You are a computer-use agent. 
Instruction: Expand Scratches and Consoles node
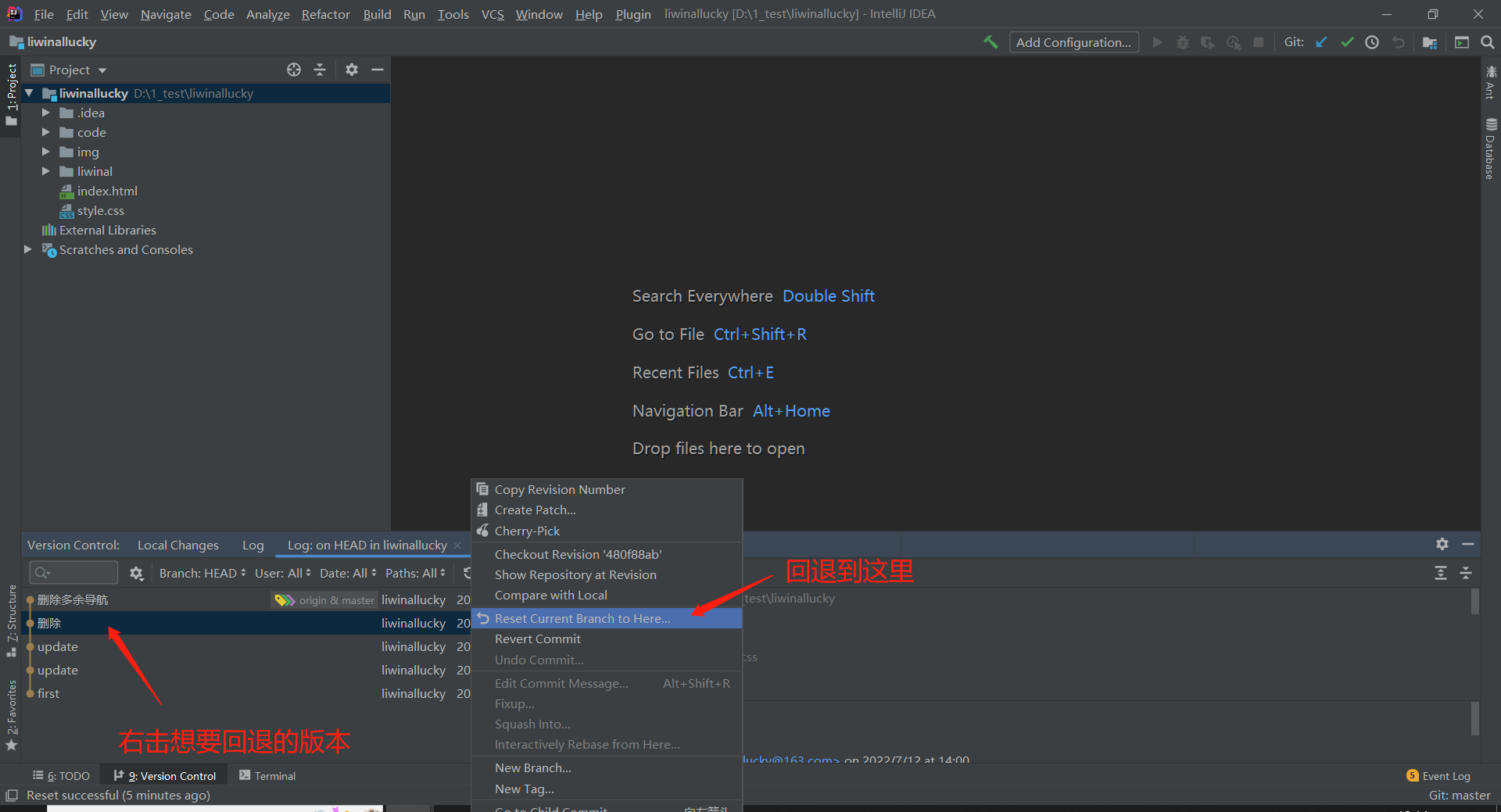29,249
